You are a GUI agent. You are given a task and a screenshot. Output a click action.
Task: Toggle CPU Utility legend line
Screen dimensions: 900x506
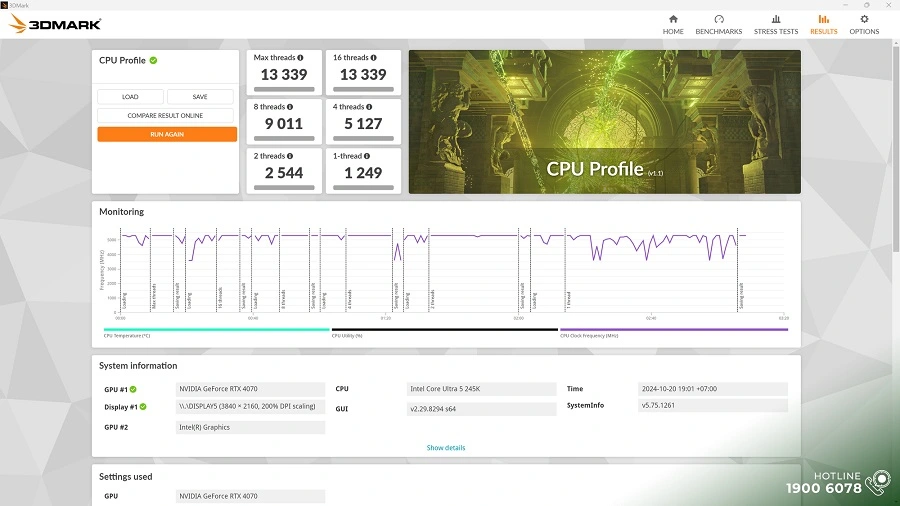pyautogui.click(x=445, y=330)
